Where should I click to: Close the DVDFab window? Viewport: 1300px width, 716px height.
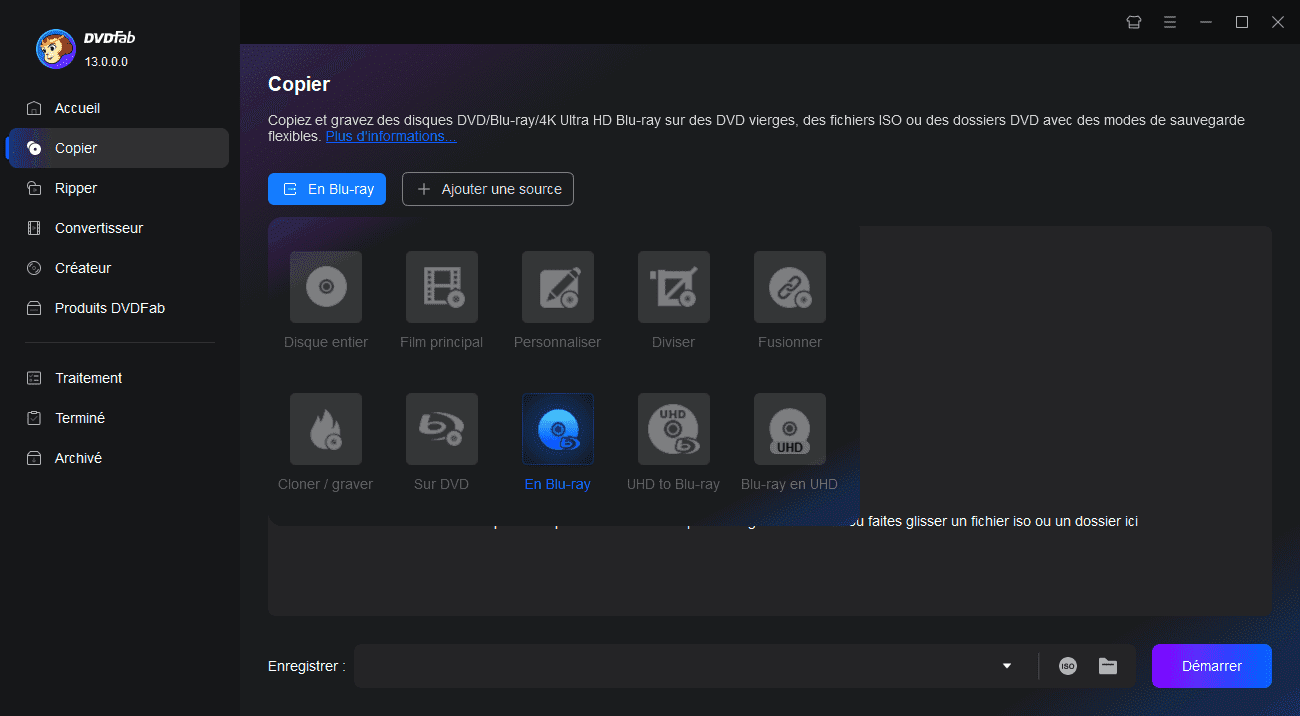pos(1278,22)
